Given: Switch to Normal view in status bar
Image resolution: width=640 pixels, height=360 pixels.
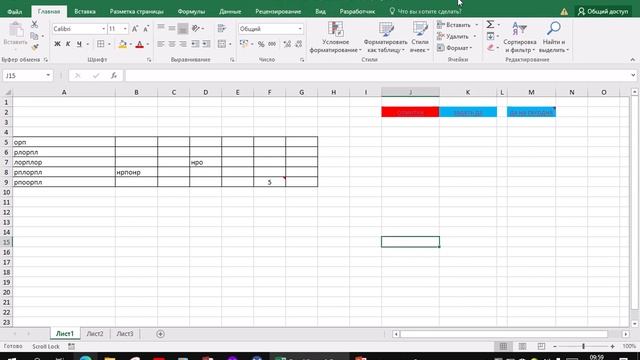Looking at the screenshot, I should [503, 346].
